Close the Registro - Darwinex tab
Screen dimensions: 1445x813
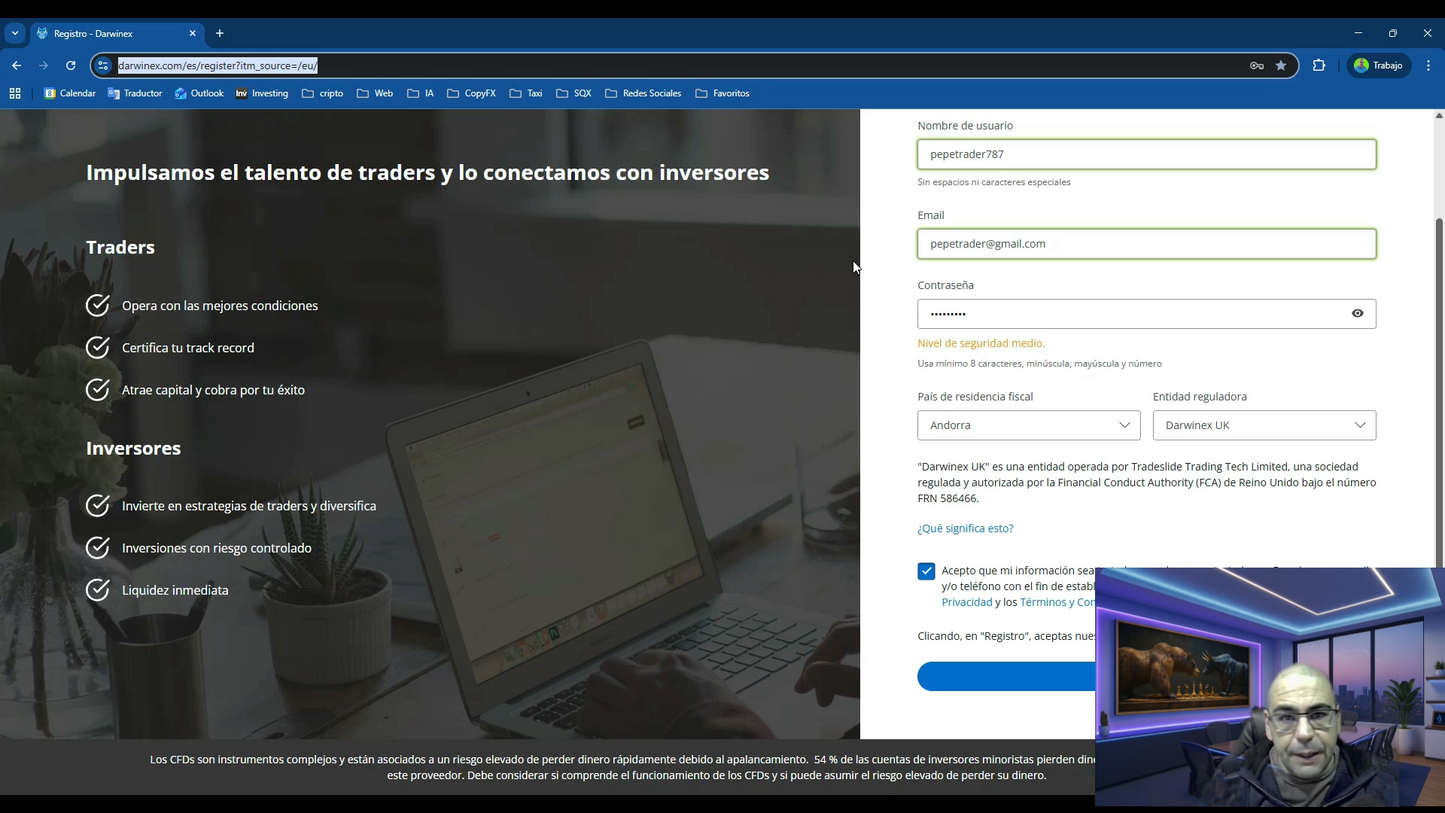coord(193,33)
